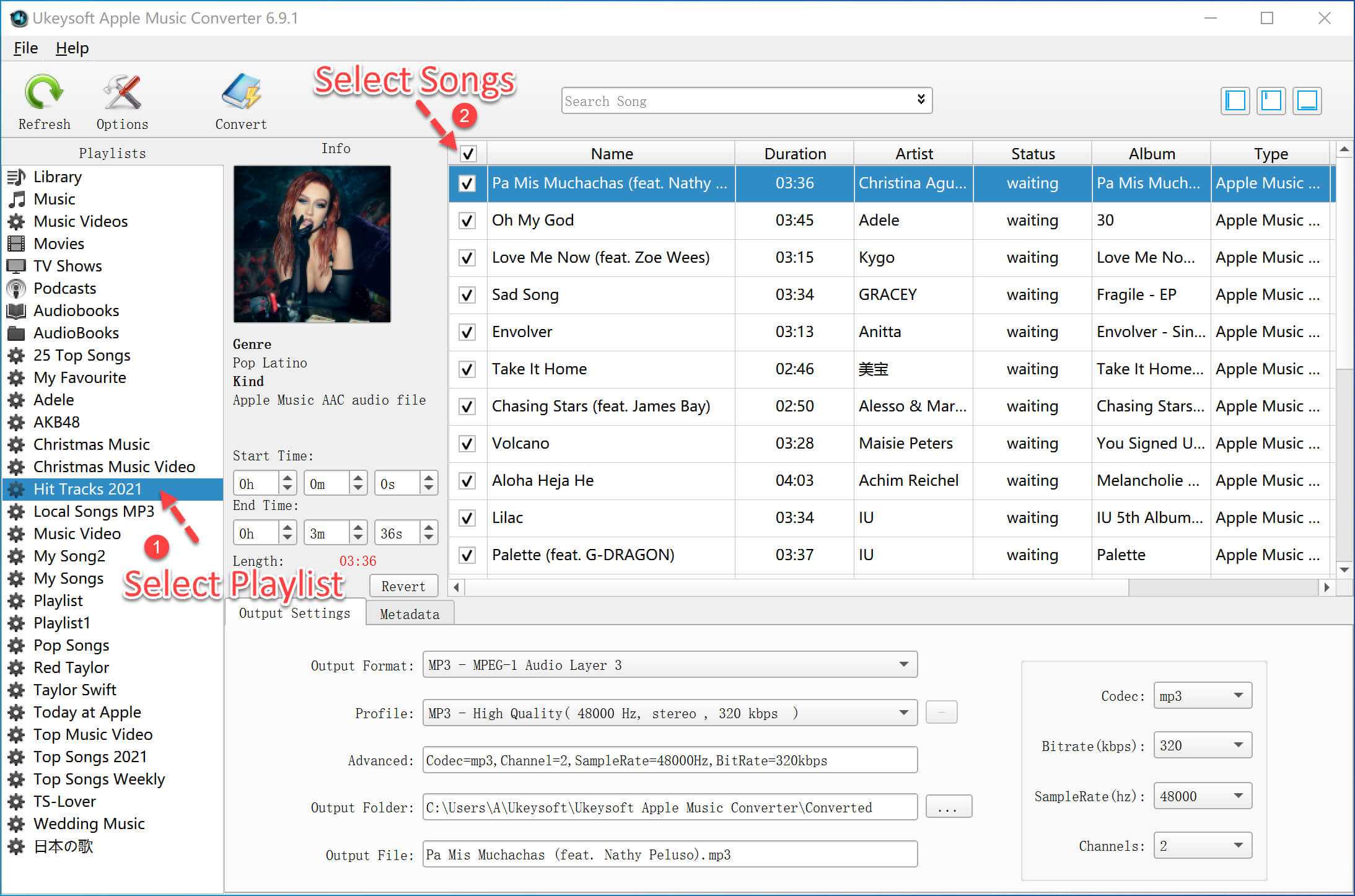
Task: Sort by the Artist column header
Action: [914, 154]
